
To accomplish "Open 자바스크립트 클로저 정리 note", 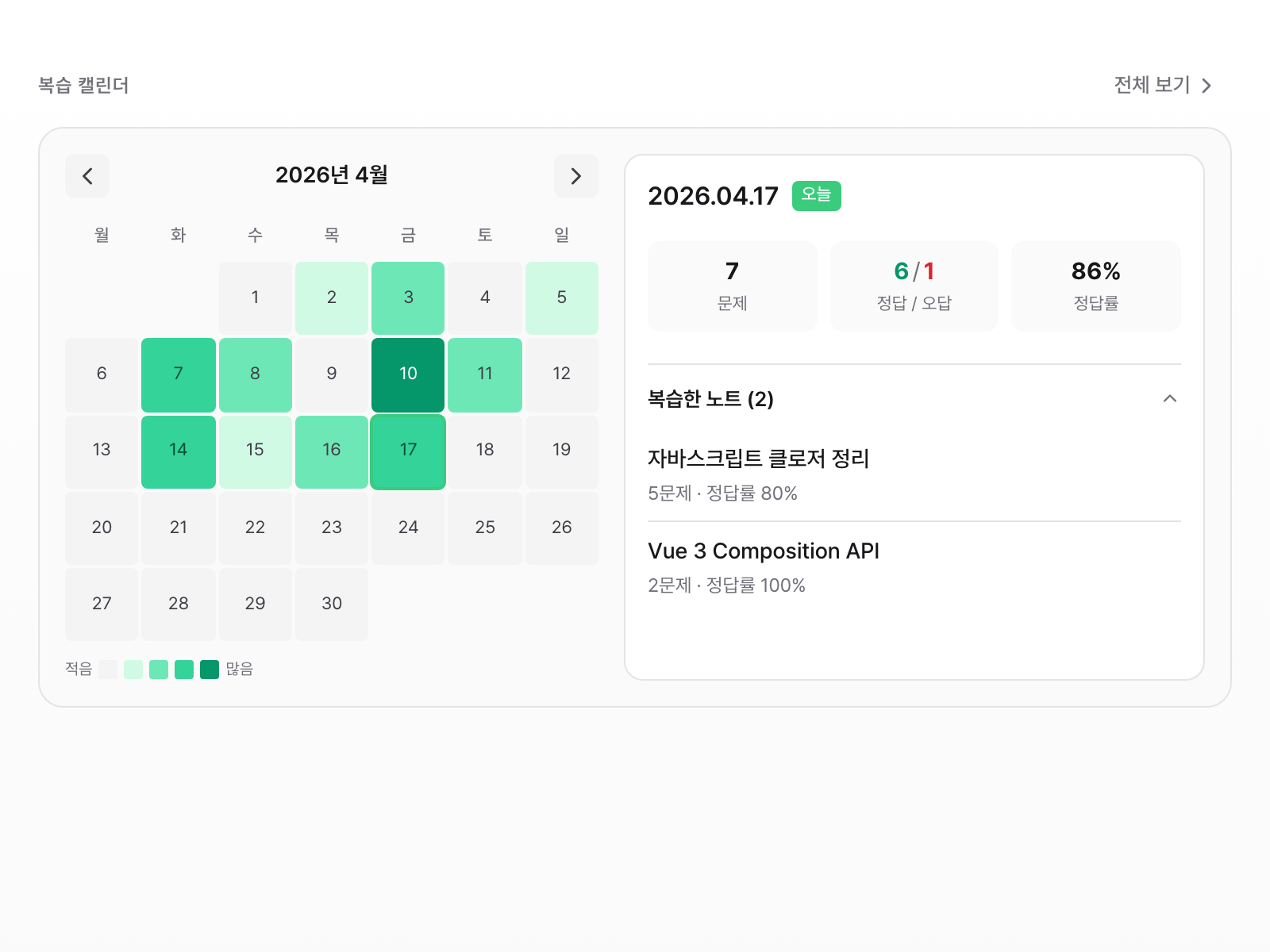I will [758, 459].
